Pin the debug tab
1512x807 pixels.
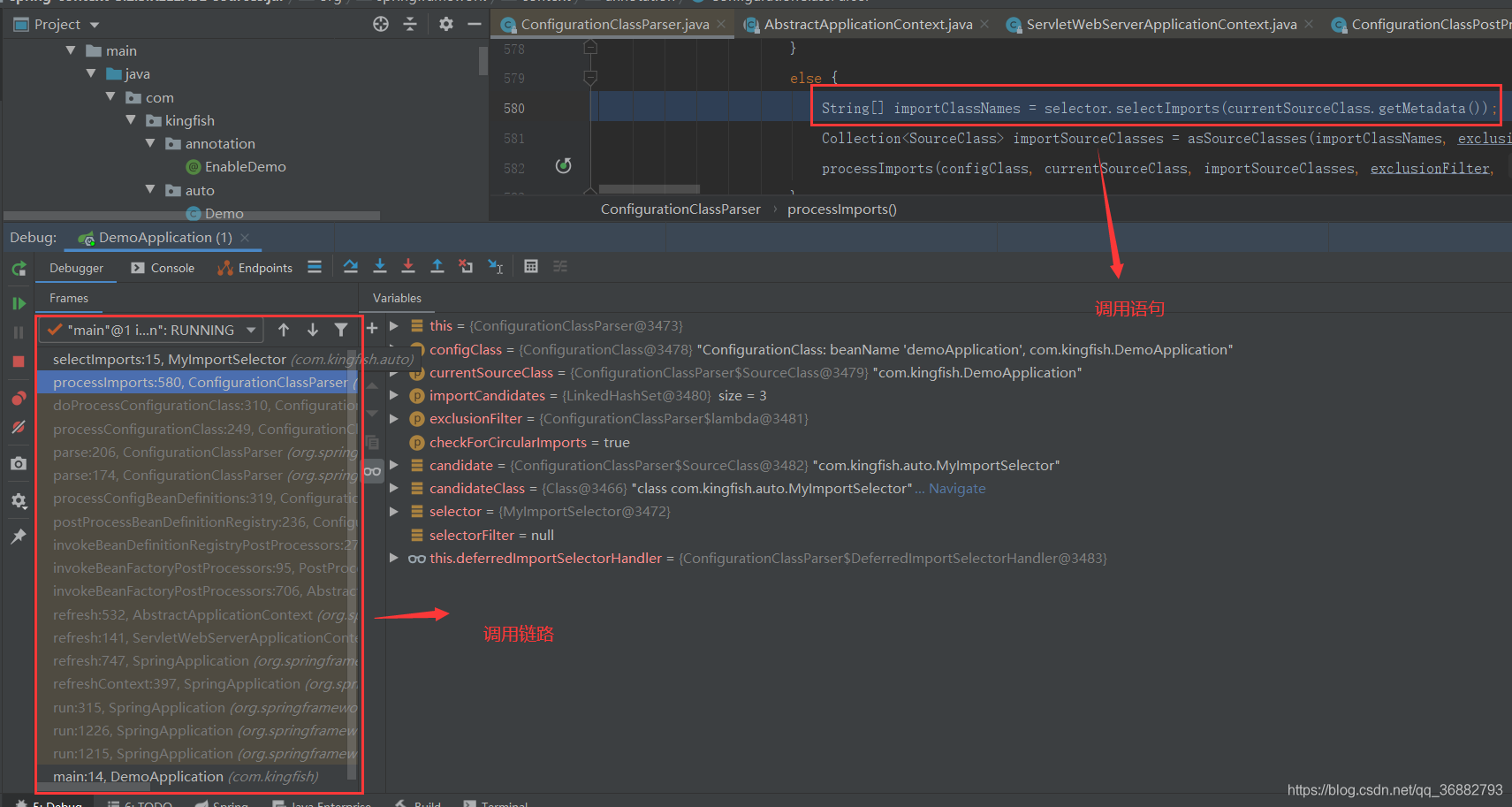tap(19, 536)
